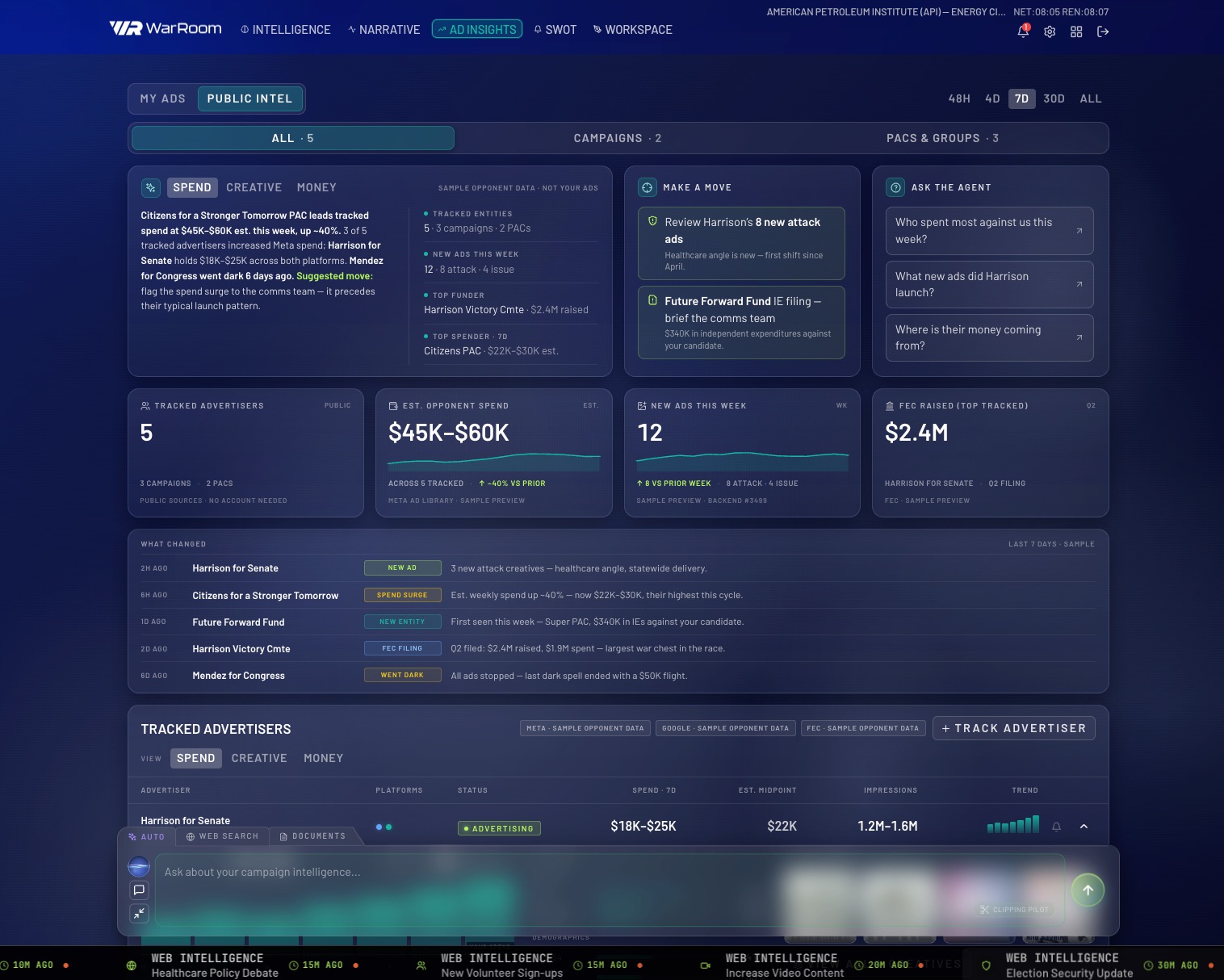
Task: Click META · SAMPLE OPPONENT DATA chip
Action: (585, 728)
